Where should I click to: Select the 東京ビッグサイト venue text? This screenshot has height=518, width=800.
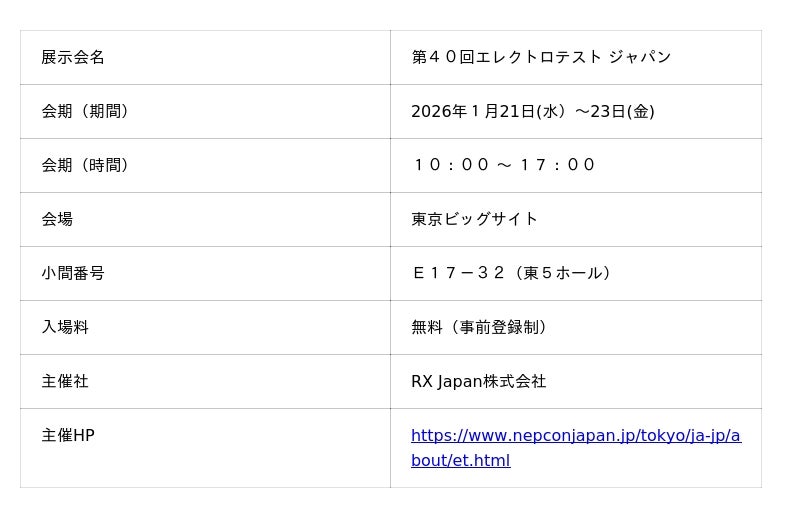[475, 220]
